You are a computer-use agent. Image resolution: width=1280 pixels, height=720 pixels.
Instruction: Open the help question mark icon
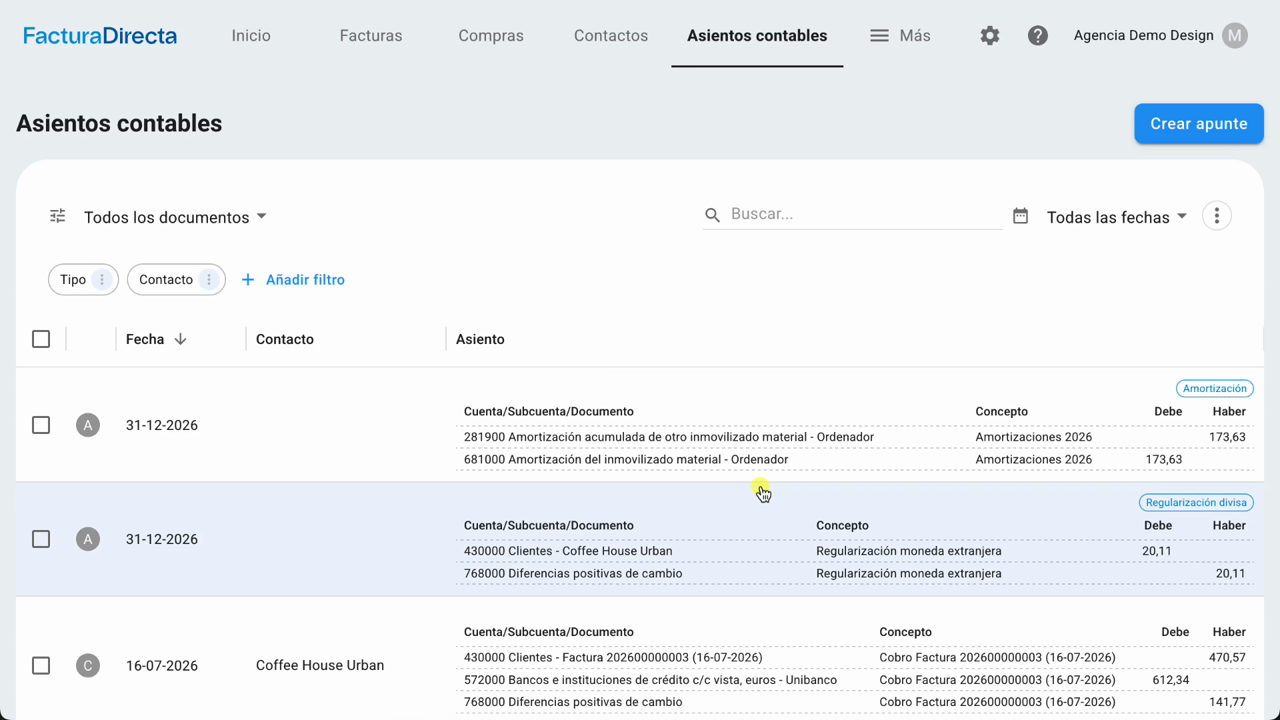(1038, 36)
